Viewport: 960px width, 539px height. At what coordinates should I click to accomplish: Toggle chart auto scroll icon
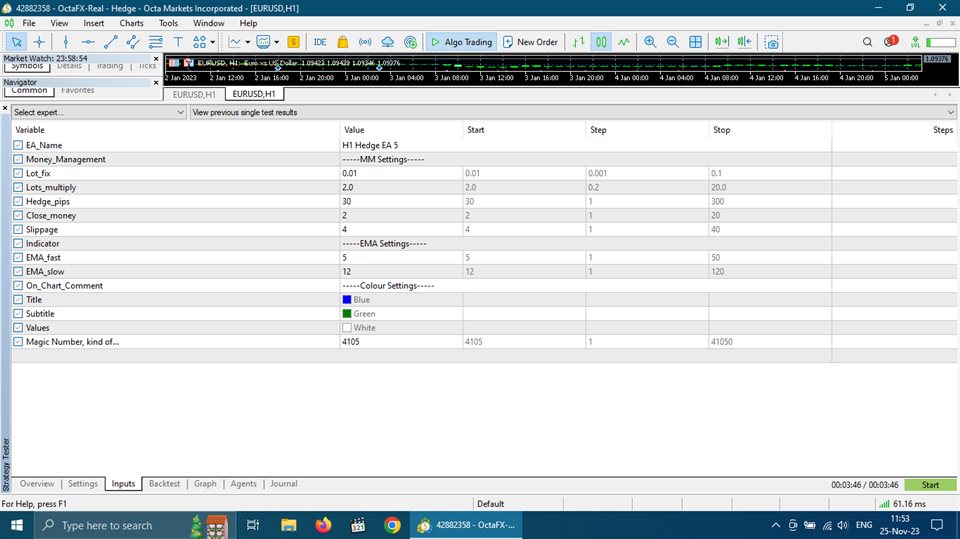721,42
